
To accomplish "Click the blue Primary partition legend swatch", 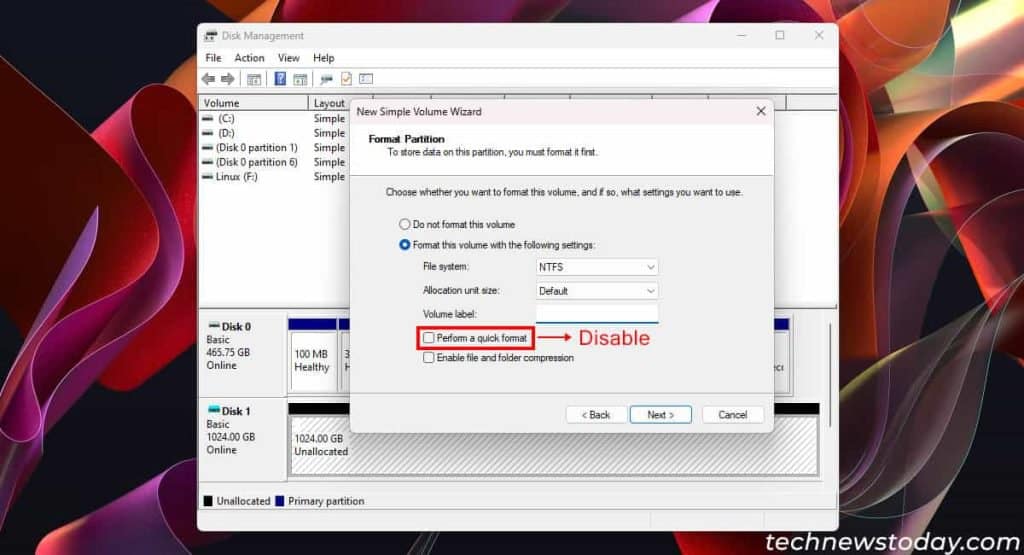I will pos(280,501).
